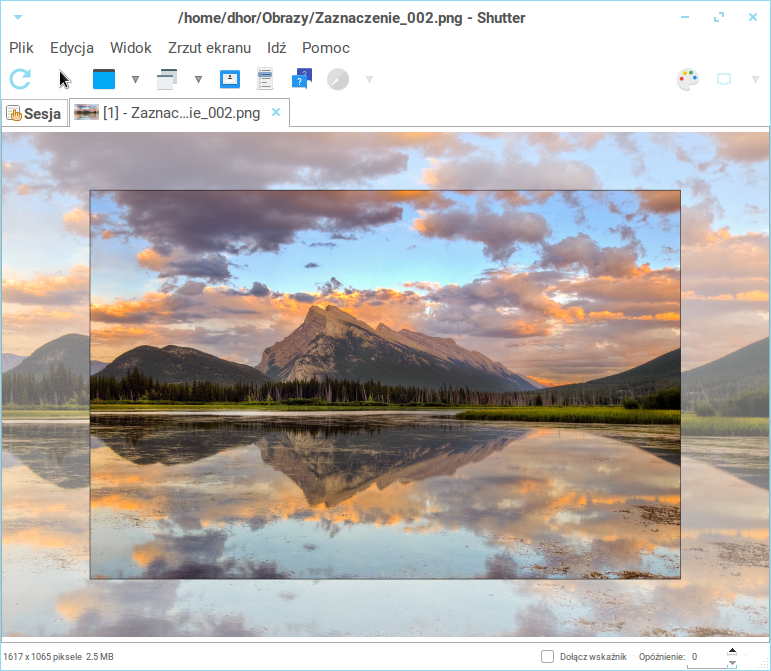Click the screenshot image preview
The width and height of the screenshot is (771, 671).
tap(385, 384)
